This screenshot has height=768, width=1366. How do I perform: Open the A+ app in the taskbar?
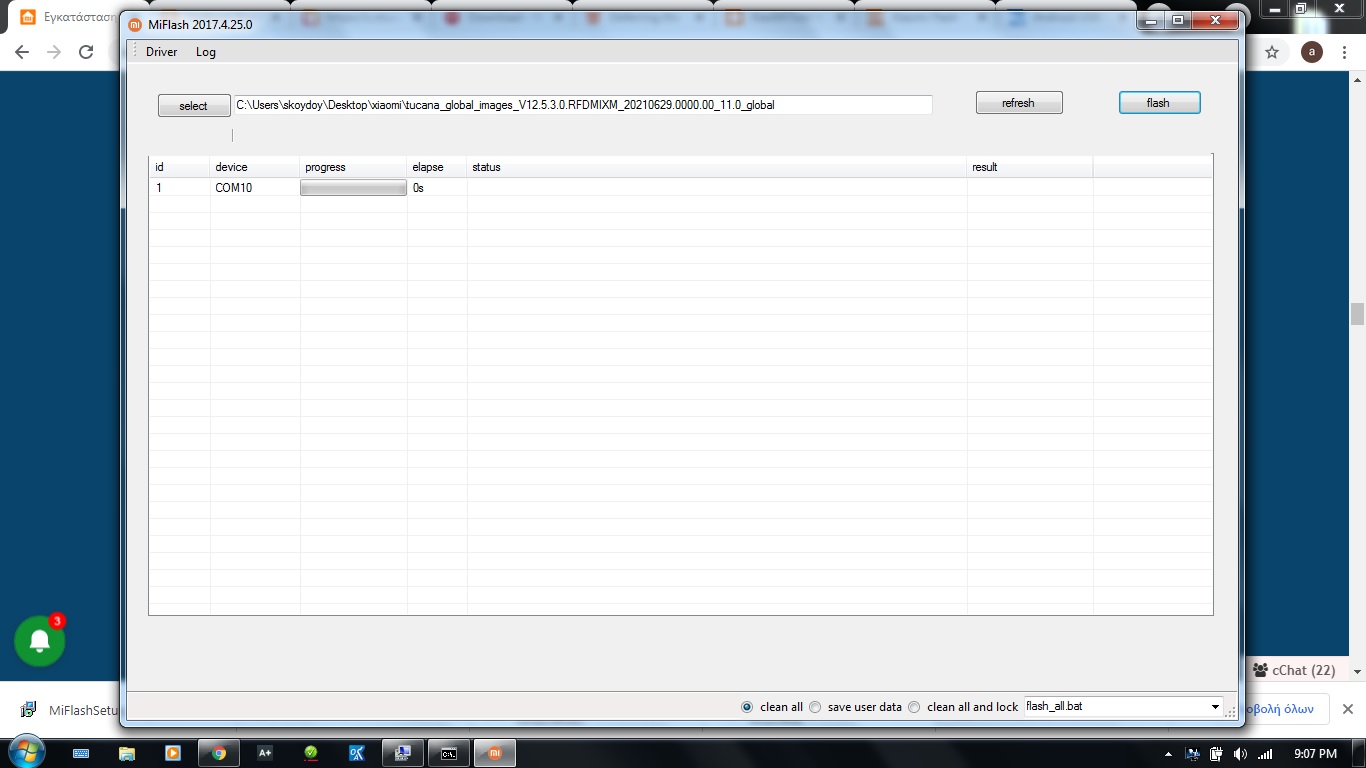click(x=265, y=753)
